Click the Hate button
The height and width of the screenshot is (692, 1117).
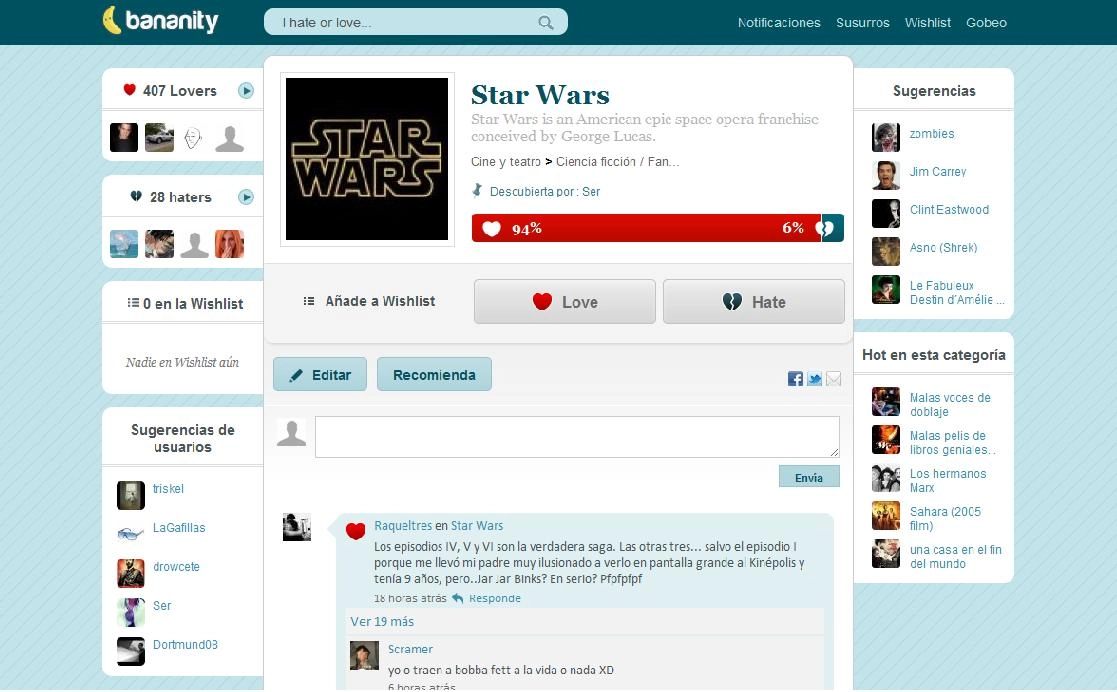(754, 301)
